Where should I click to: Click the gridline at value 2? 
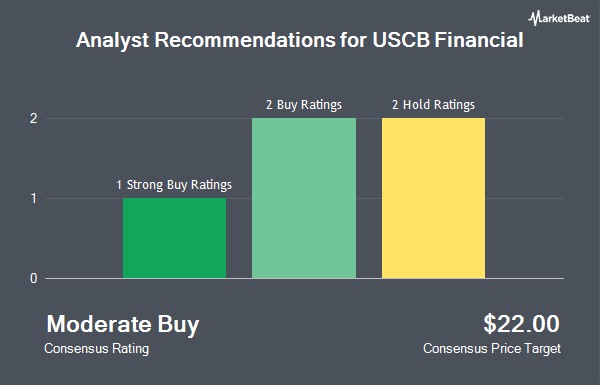pyautogui.click(x=524, y=118)
